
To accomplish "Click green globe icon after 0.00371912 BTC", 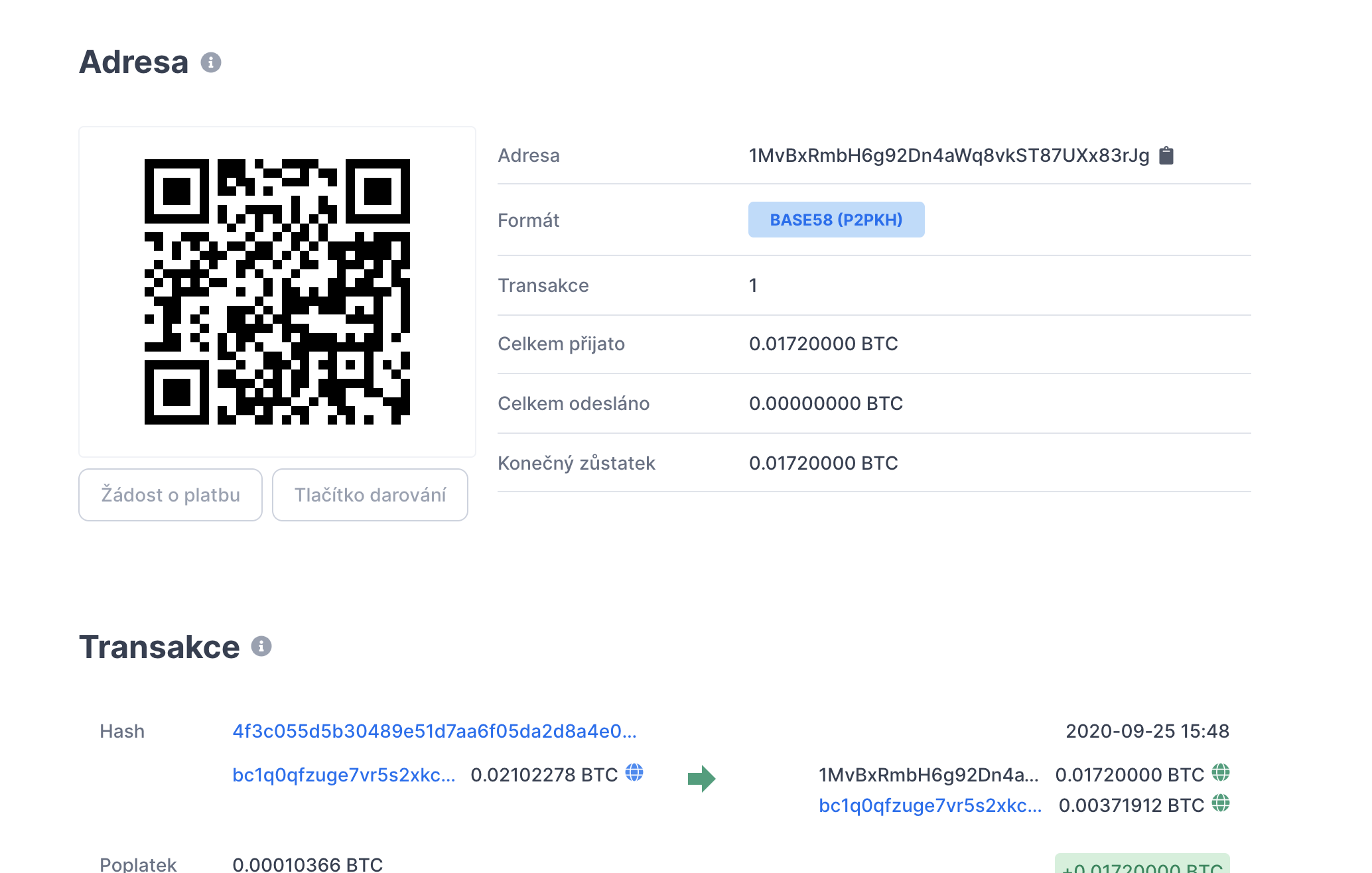I will [1221, 804].
